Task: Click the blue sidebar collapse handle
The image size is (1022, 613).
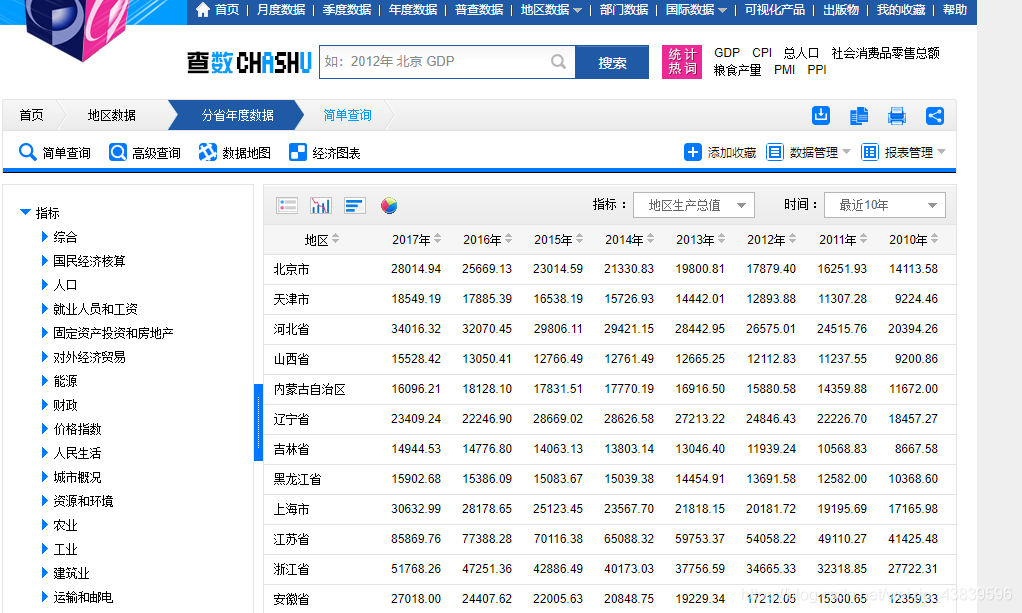Action: (258, 423)
